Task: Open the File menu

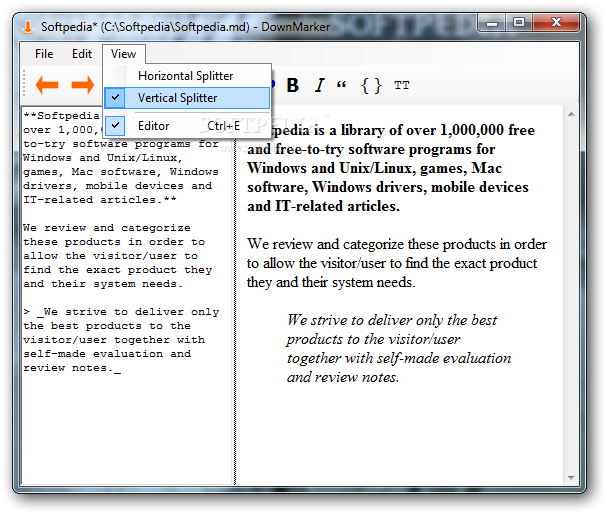Action: click(44, 54)
